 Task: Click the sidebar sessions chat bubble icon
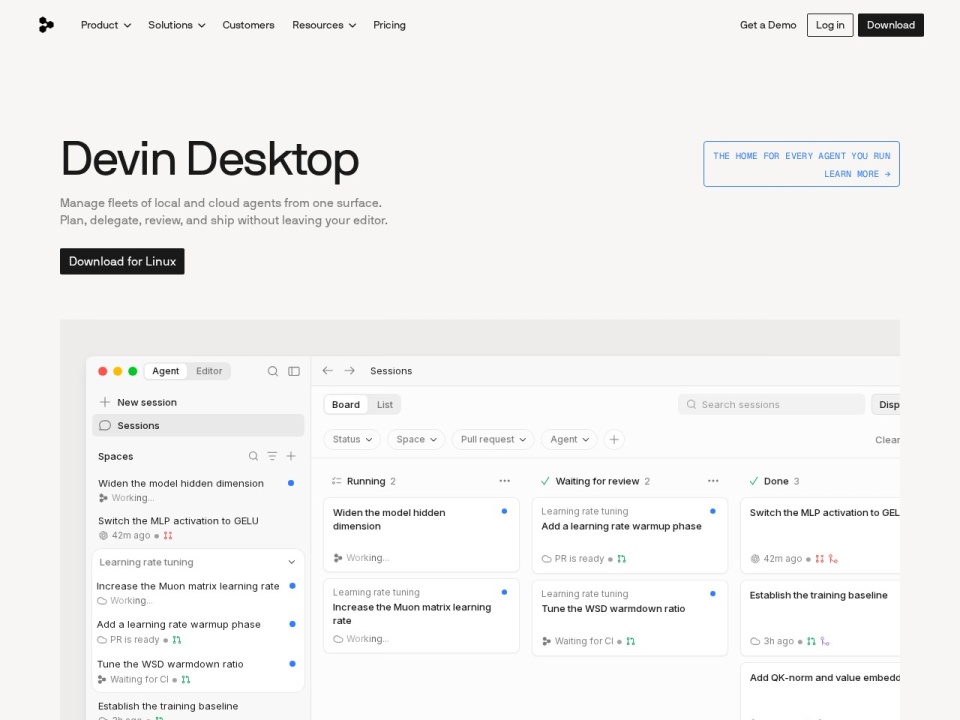(105, 426)
